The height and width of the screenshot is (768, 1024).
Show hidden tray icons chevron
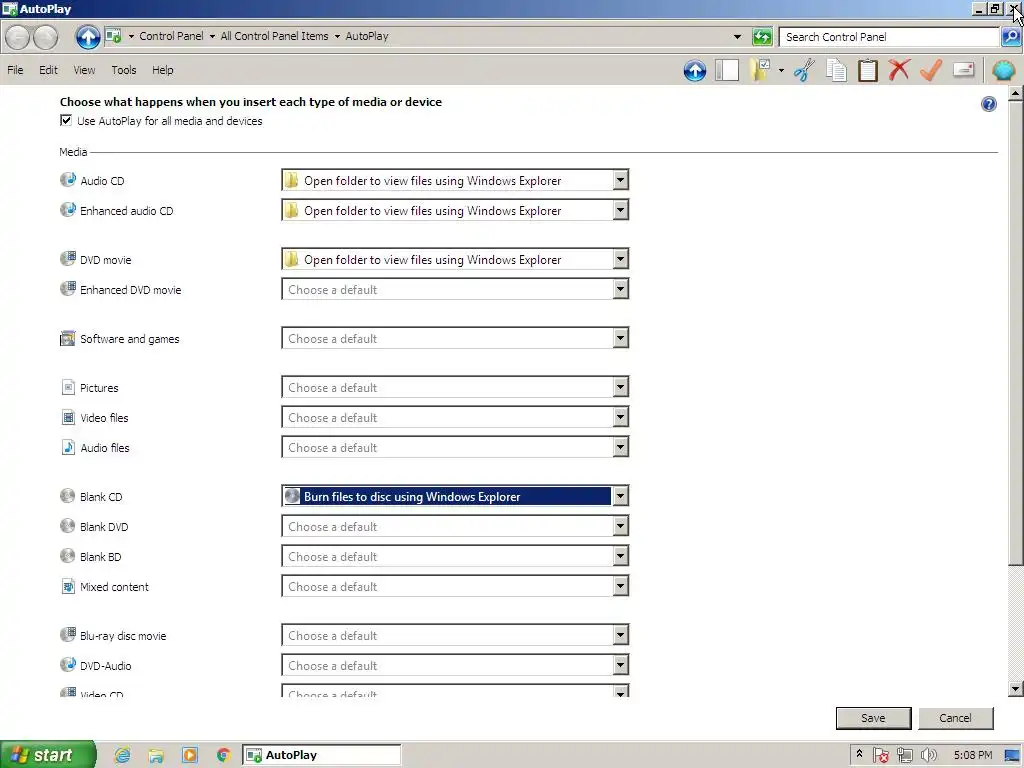pos(859,754)
